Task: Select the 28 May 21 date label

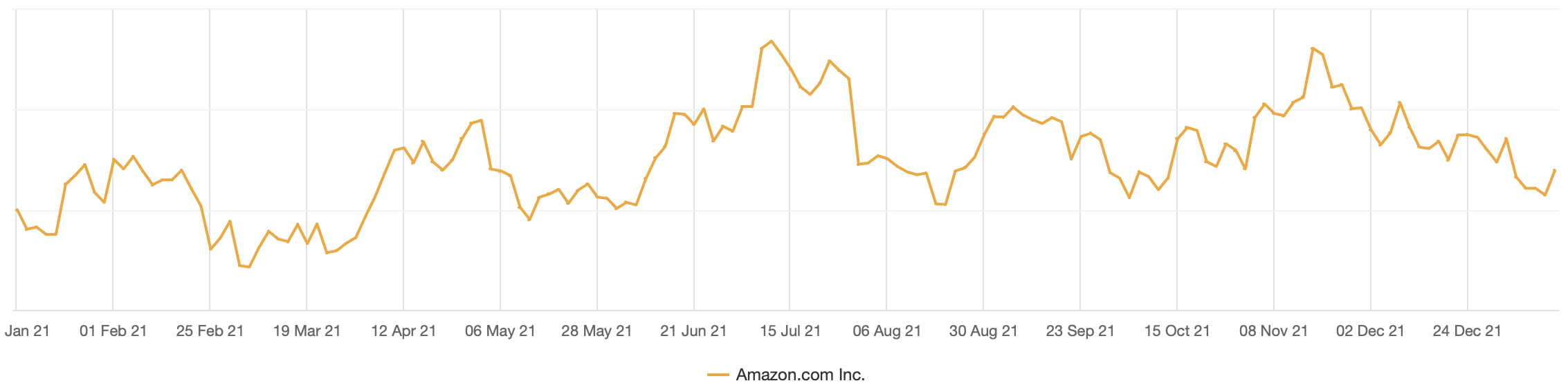Action: coord(596,331)
